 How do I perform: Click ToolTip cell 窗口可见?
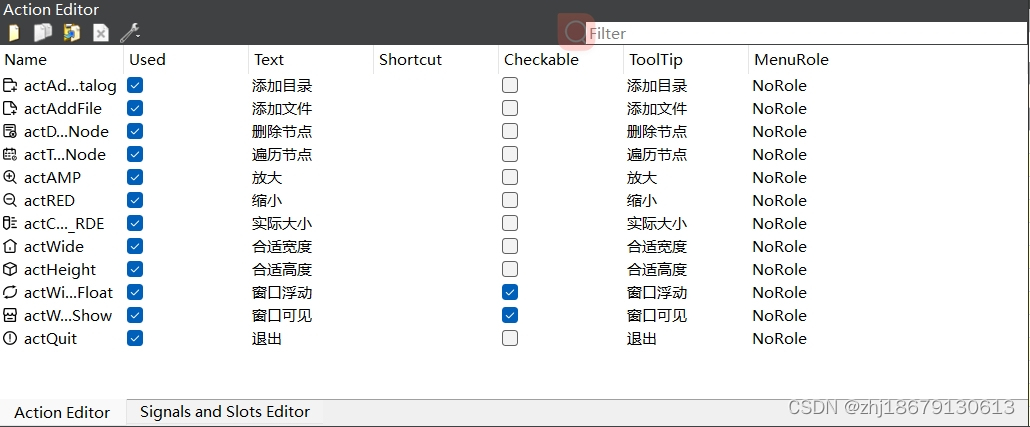pyautogui.click(x=657, y=315)
